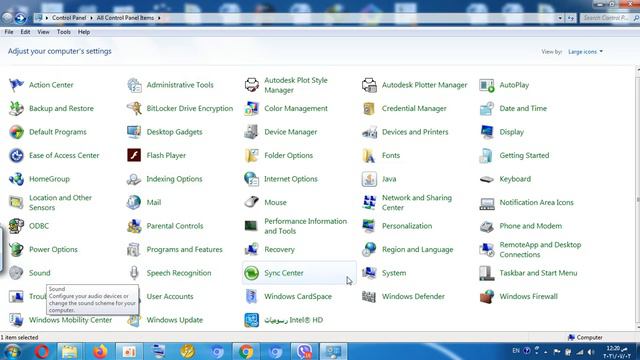Open the Region and Language globe icon

[x=369, y=249]
